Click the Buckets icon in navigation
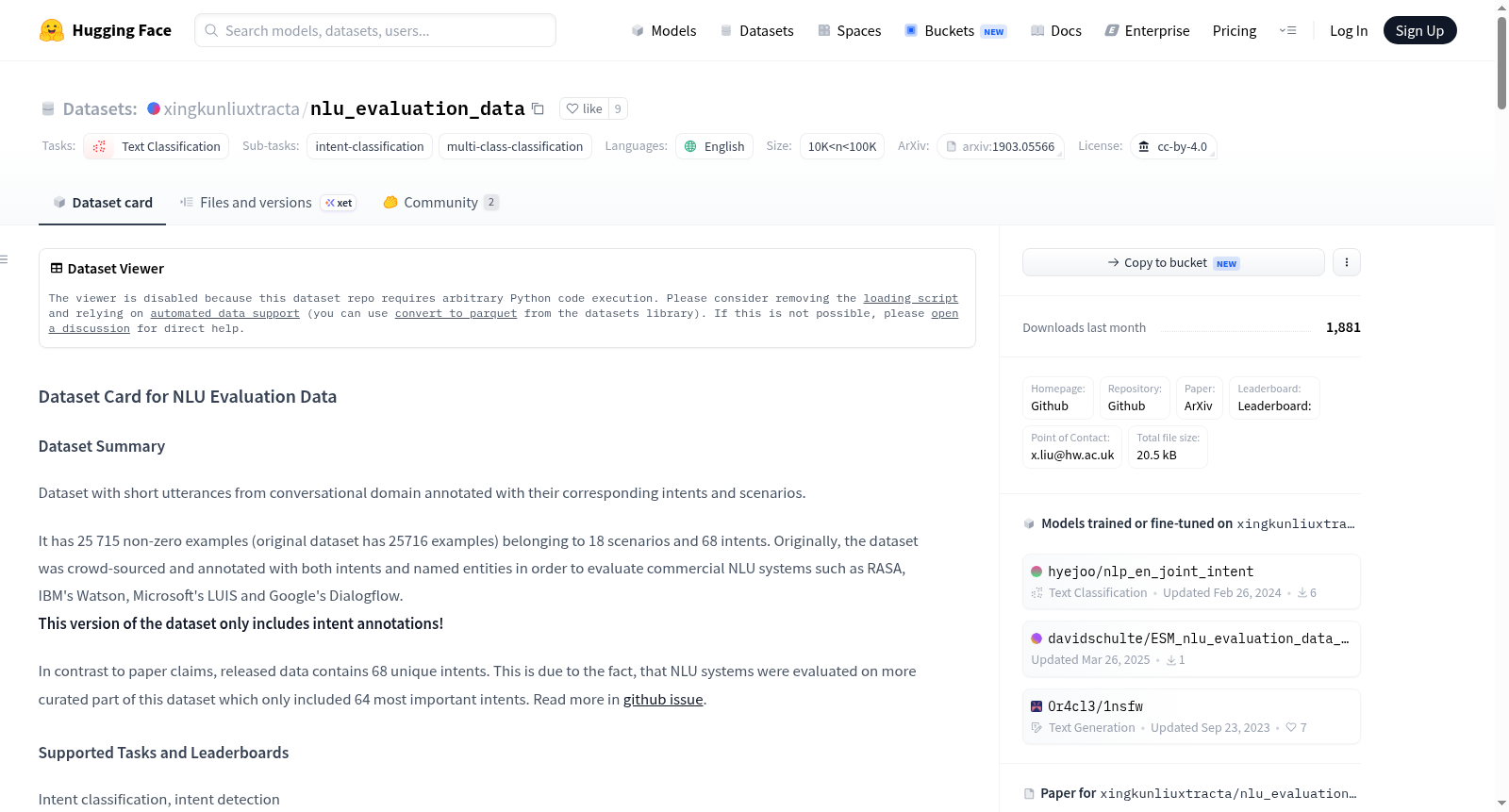1509x812 pixels. point(911,30)
